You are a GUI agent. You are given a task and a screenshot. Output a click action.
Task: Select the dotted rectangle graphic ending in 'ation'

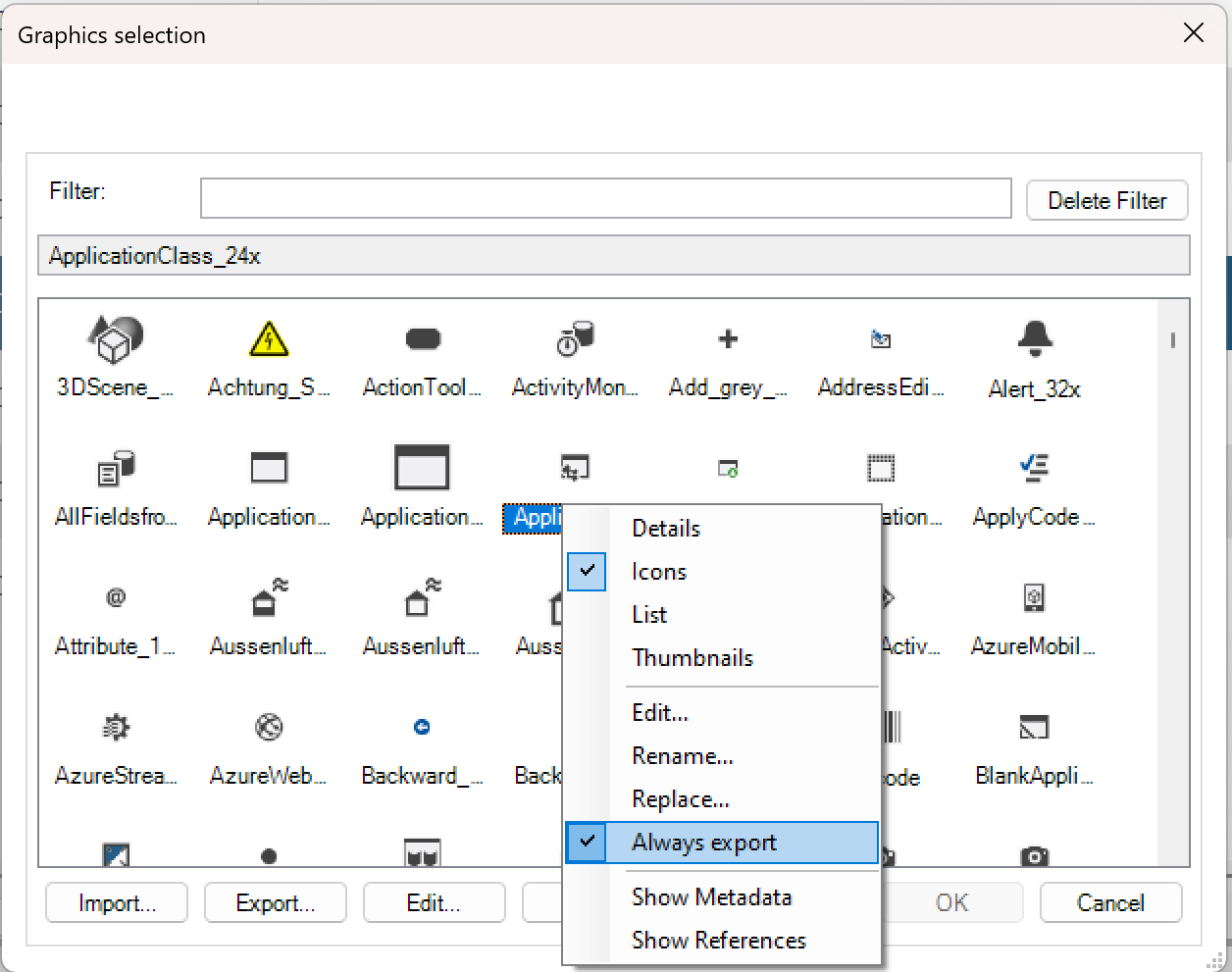pyautogui.click(x=881, y=468)
